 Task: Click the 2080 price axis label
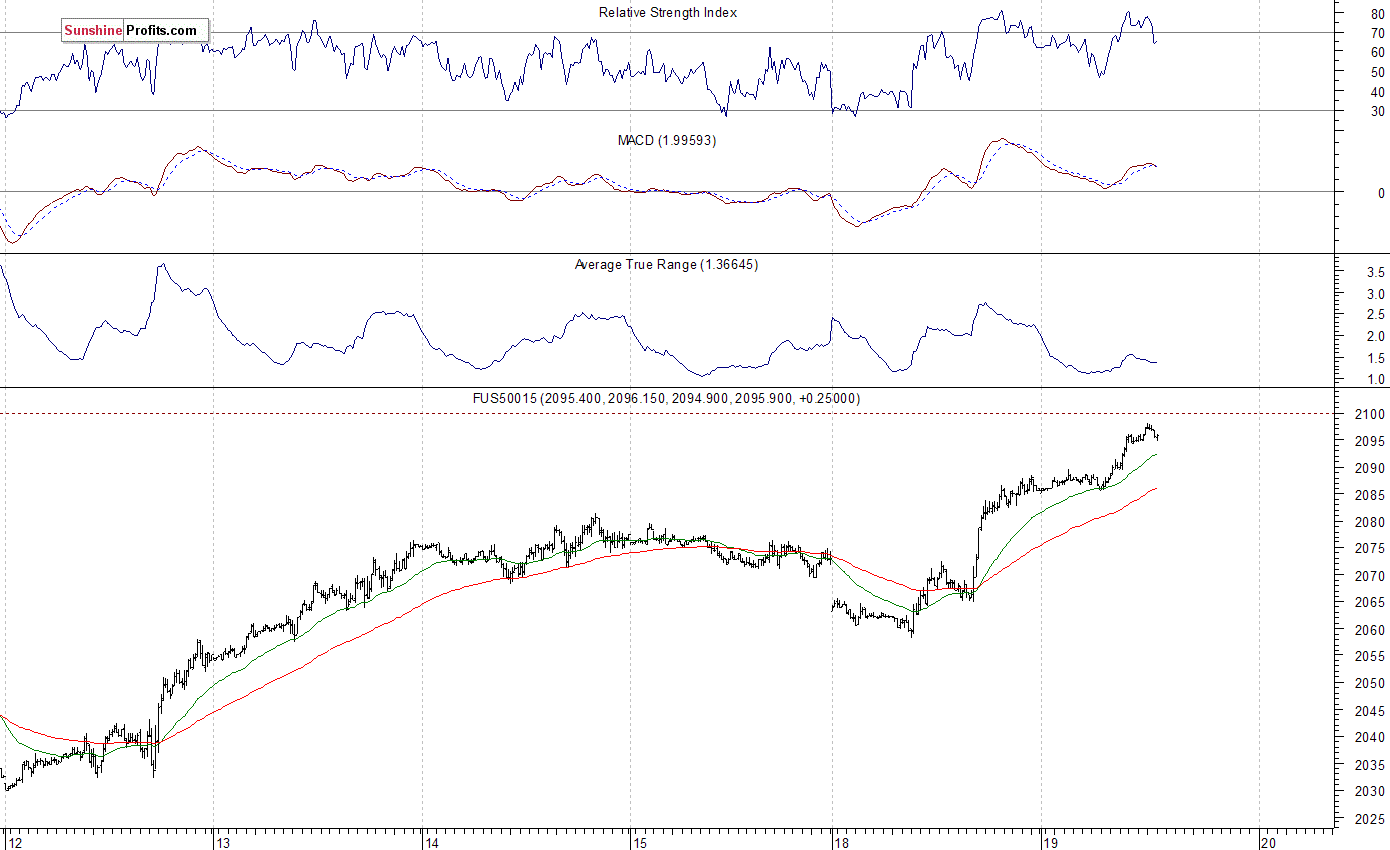[x=1371, y=522]
